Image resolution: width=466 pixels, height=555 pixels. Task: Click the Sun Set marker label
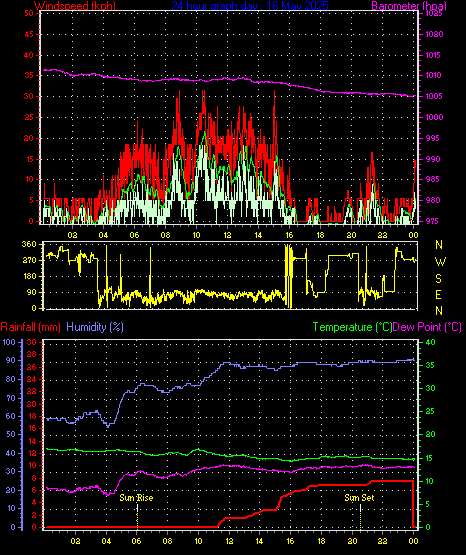[359, 498]
